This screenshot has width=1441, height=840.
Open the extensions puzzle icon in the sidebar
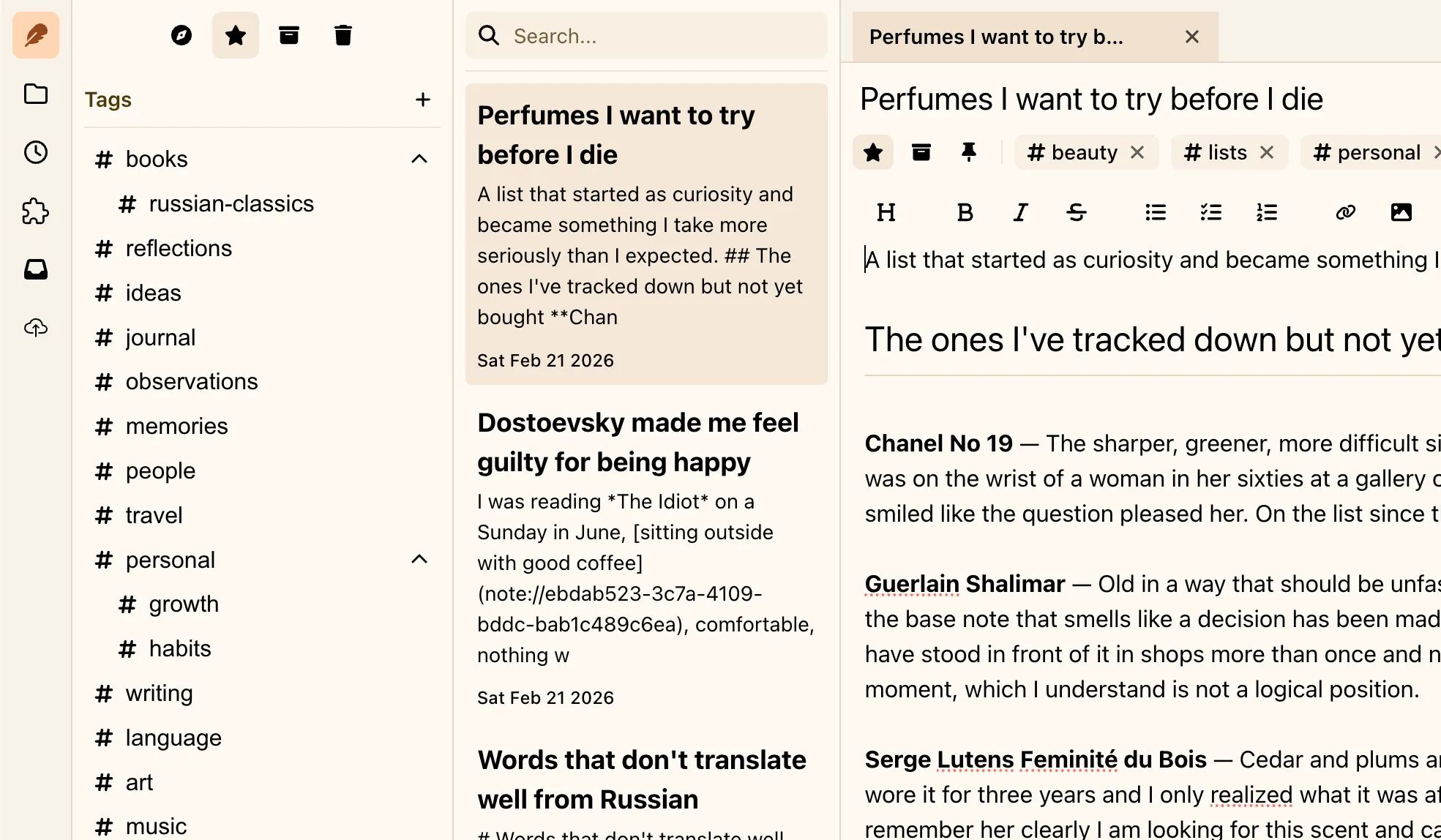[x=35, y=211]
